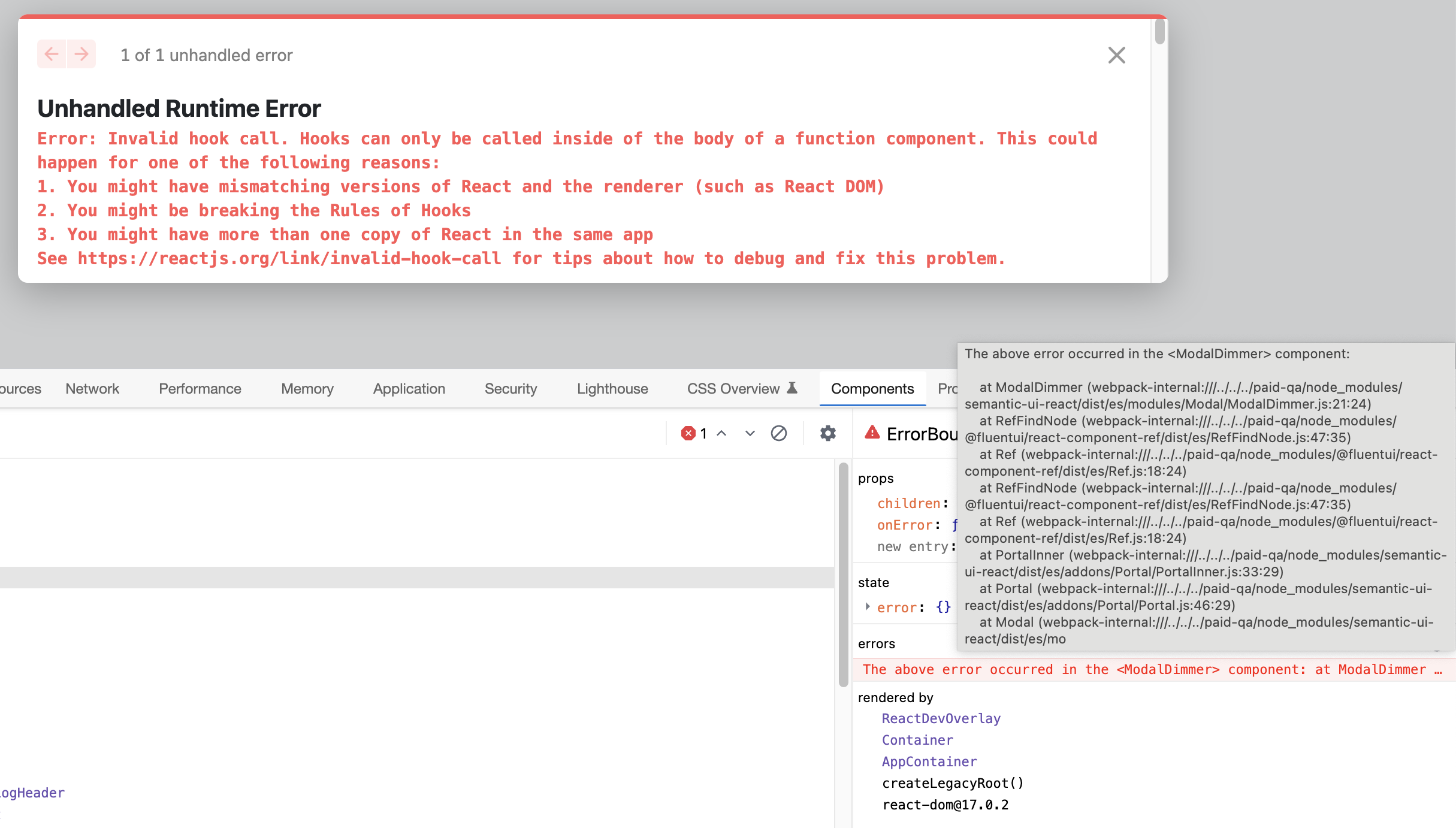
Task: Click the block-shaped hide errors icon
Action: [x=780, y=433]
